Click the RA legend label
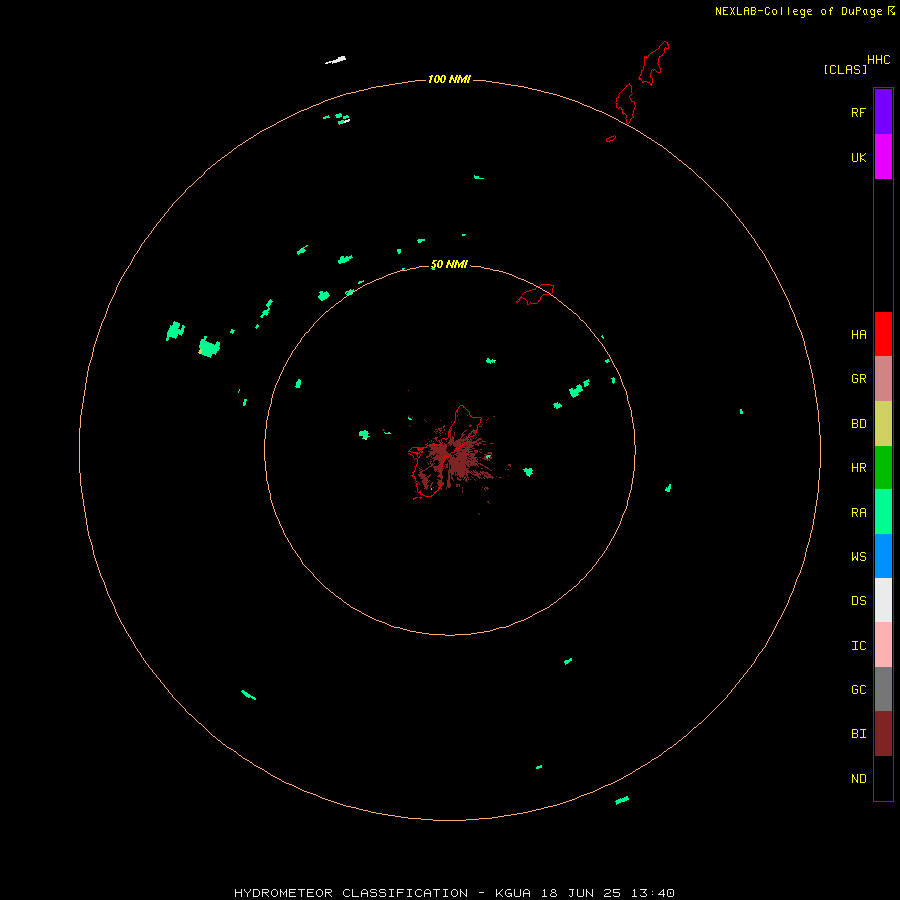This screenshot has width=900, height=900. 859,513
